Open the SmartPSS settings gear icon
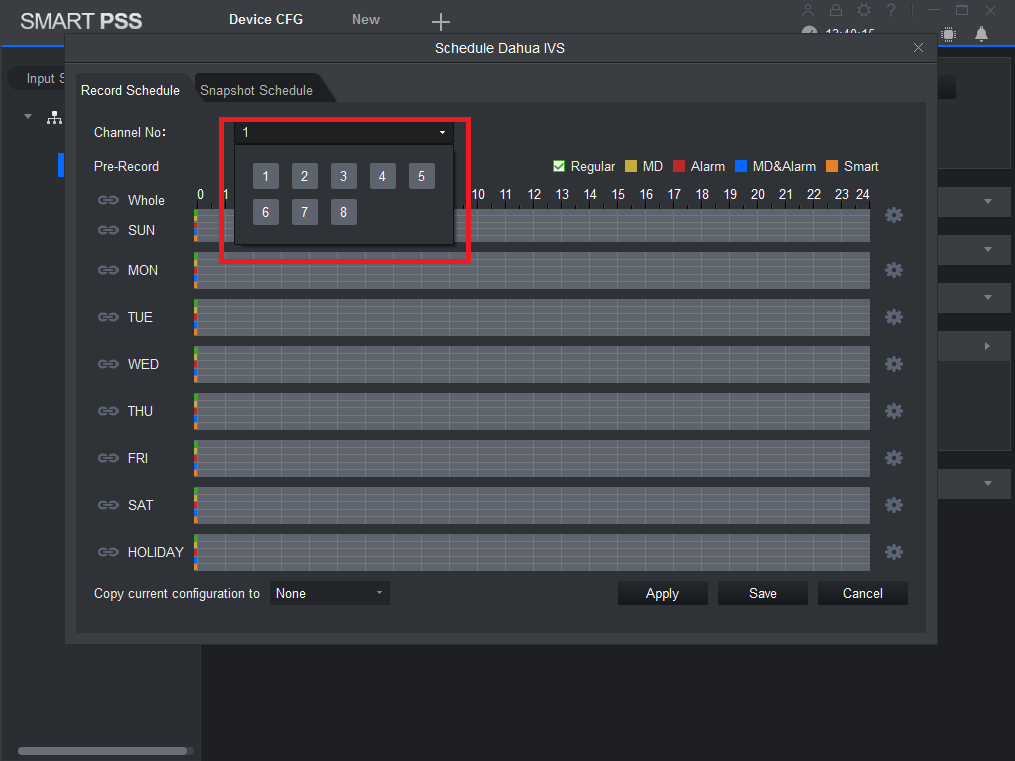1015x761 pixels. click(x=864, y=10)
